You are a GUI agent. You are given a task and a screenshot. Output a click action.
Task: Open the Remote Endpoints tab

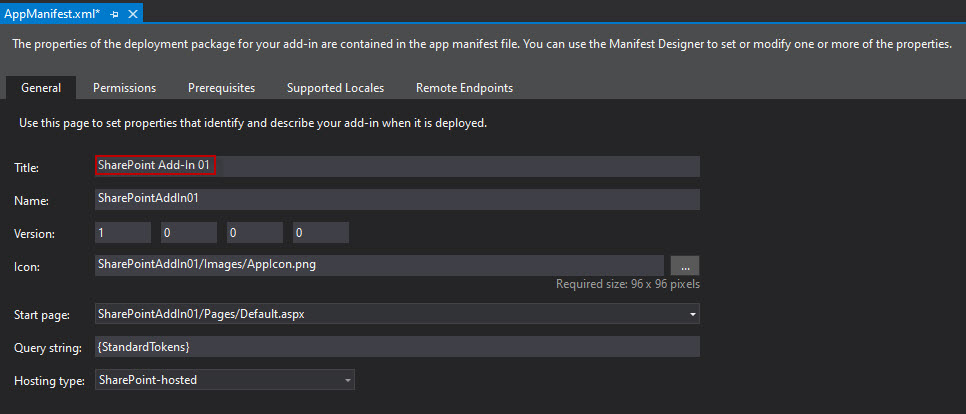pyautogui.click(x=465, y=88)
